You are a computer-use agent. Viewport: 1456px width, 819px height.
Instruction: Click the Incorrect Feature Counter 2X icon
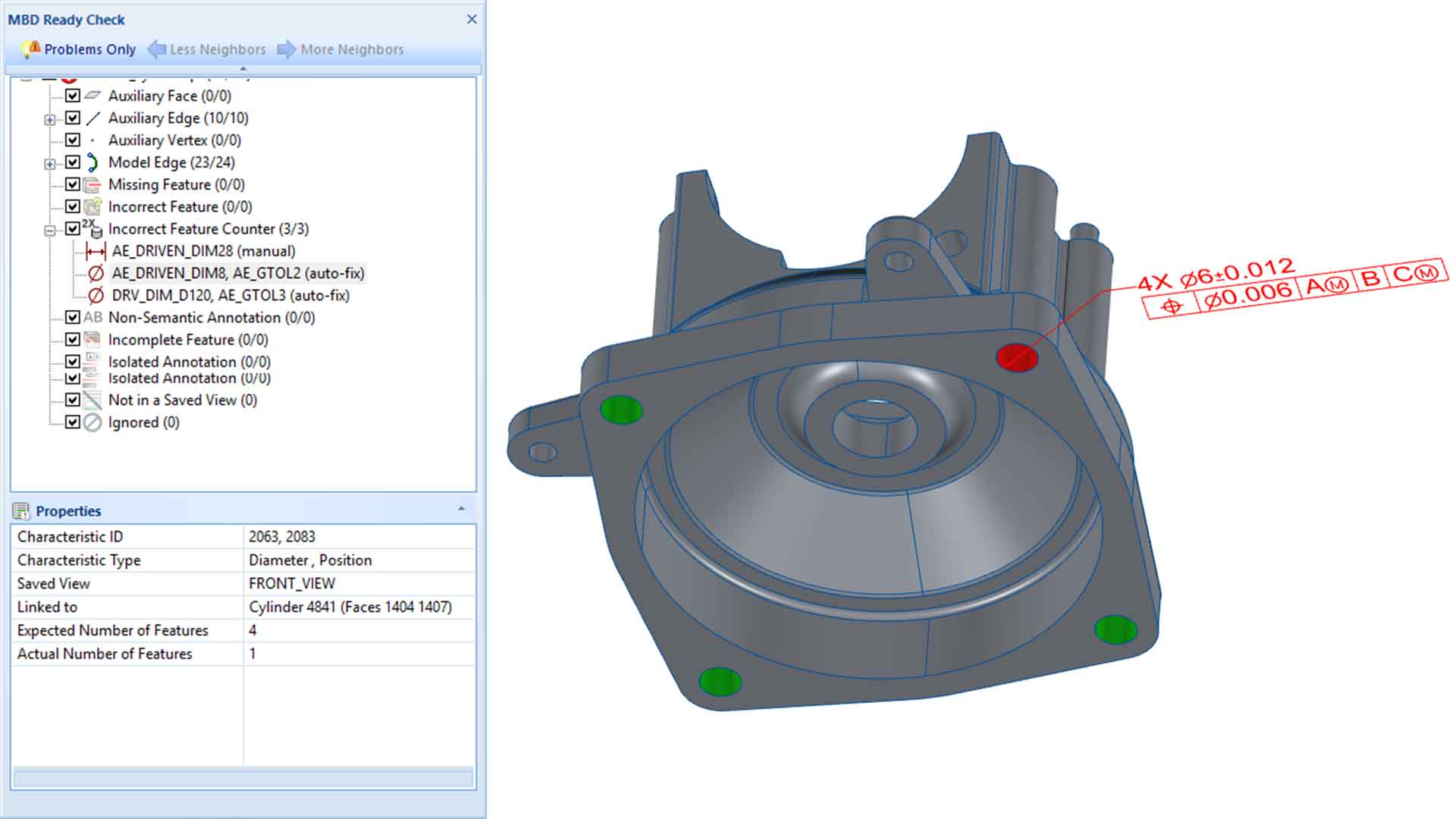point(93,228)
